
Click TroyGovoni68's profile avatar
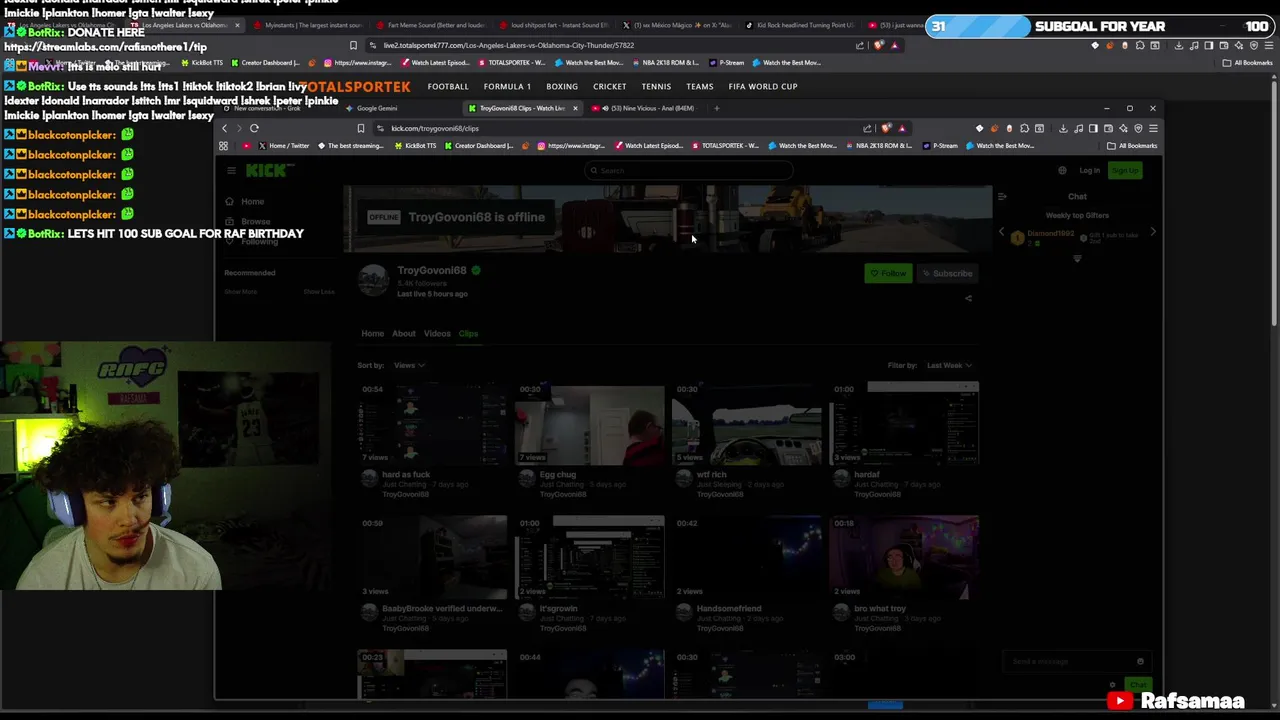(x=374, y=281)
